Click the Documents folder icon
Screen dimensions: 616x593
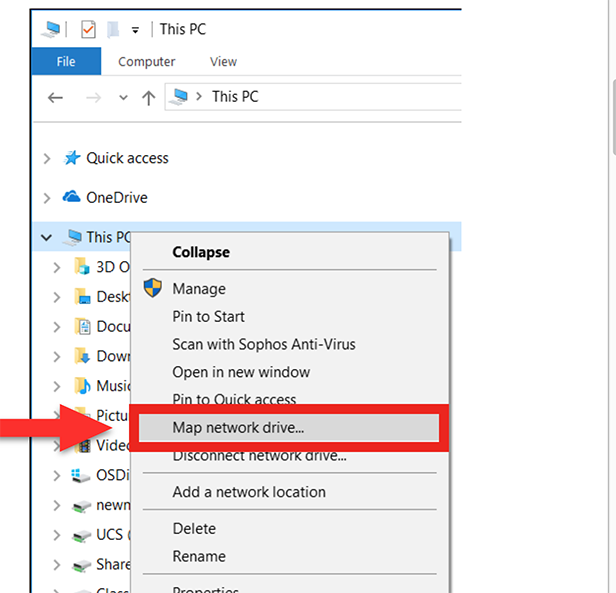[x=82, y=326]
